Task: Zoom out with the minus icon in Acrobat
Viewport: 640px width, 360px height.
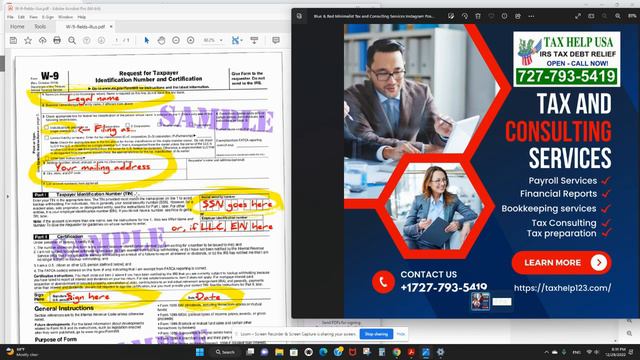Action: point(176,40)
